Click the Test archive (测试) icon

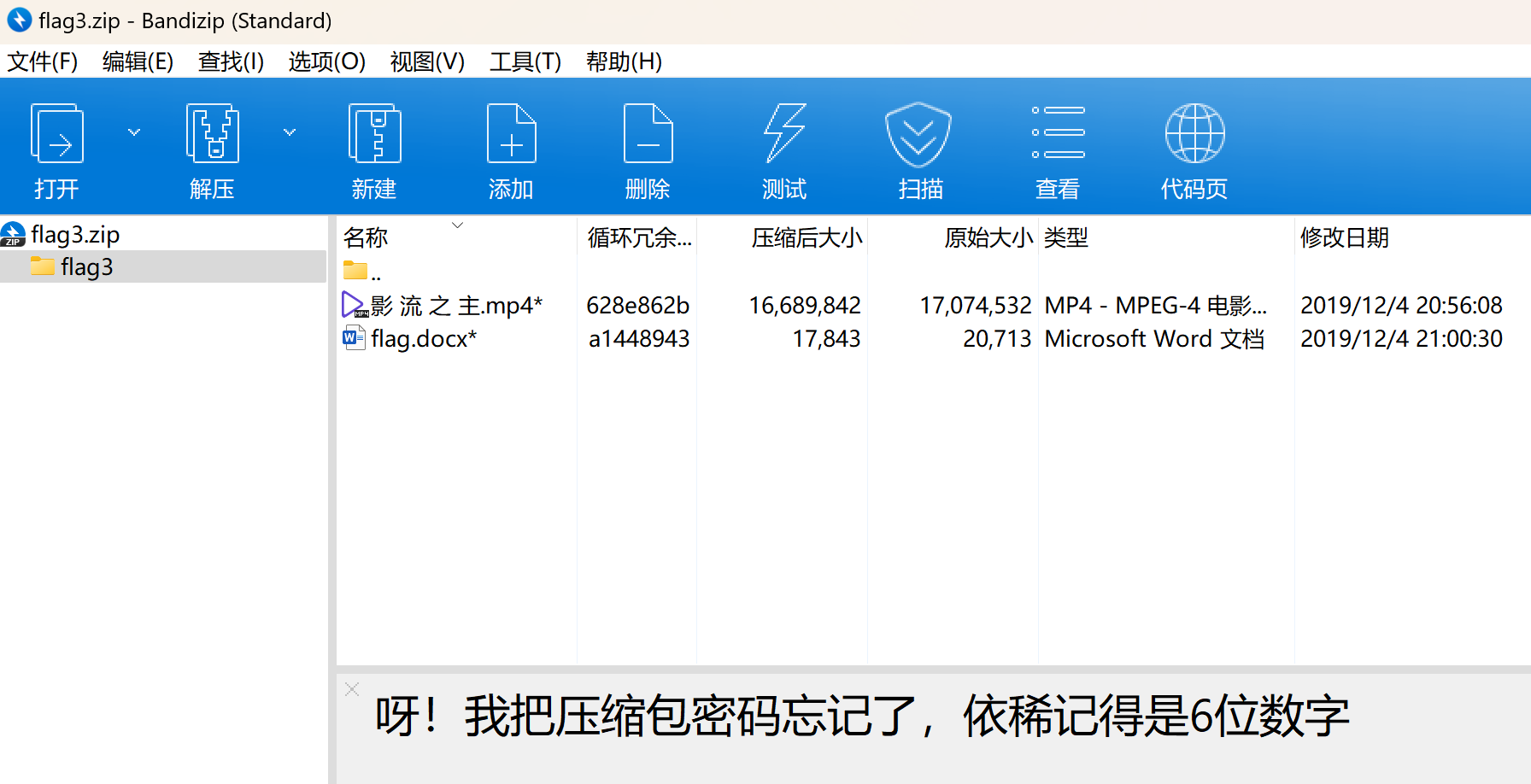tap(784, 133)
